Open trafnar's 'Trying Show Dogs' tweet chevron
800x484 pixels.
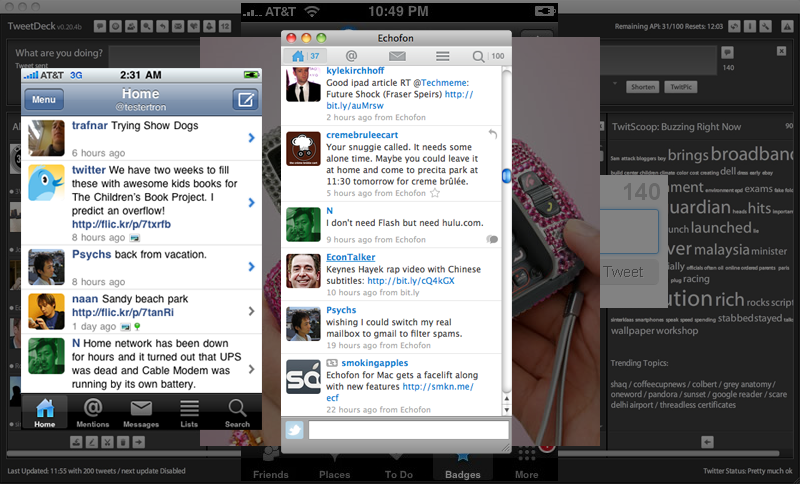(252, 138)
